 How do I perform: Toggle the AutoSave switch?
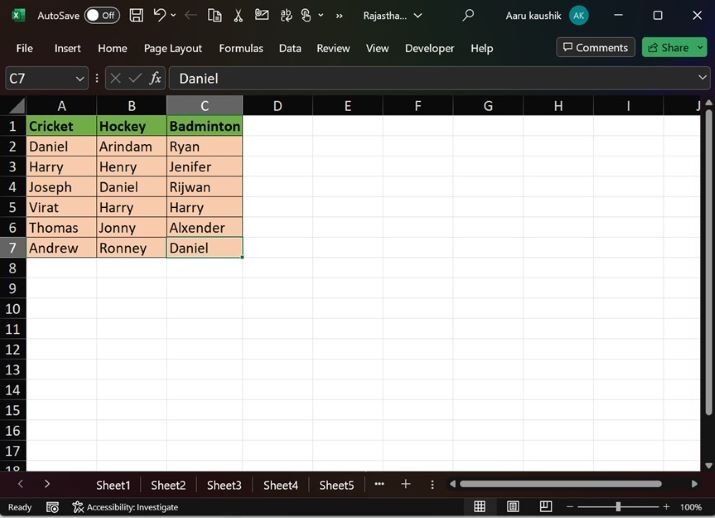coord(102,16)
